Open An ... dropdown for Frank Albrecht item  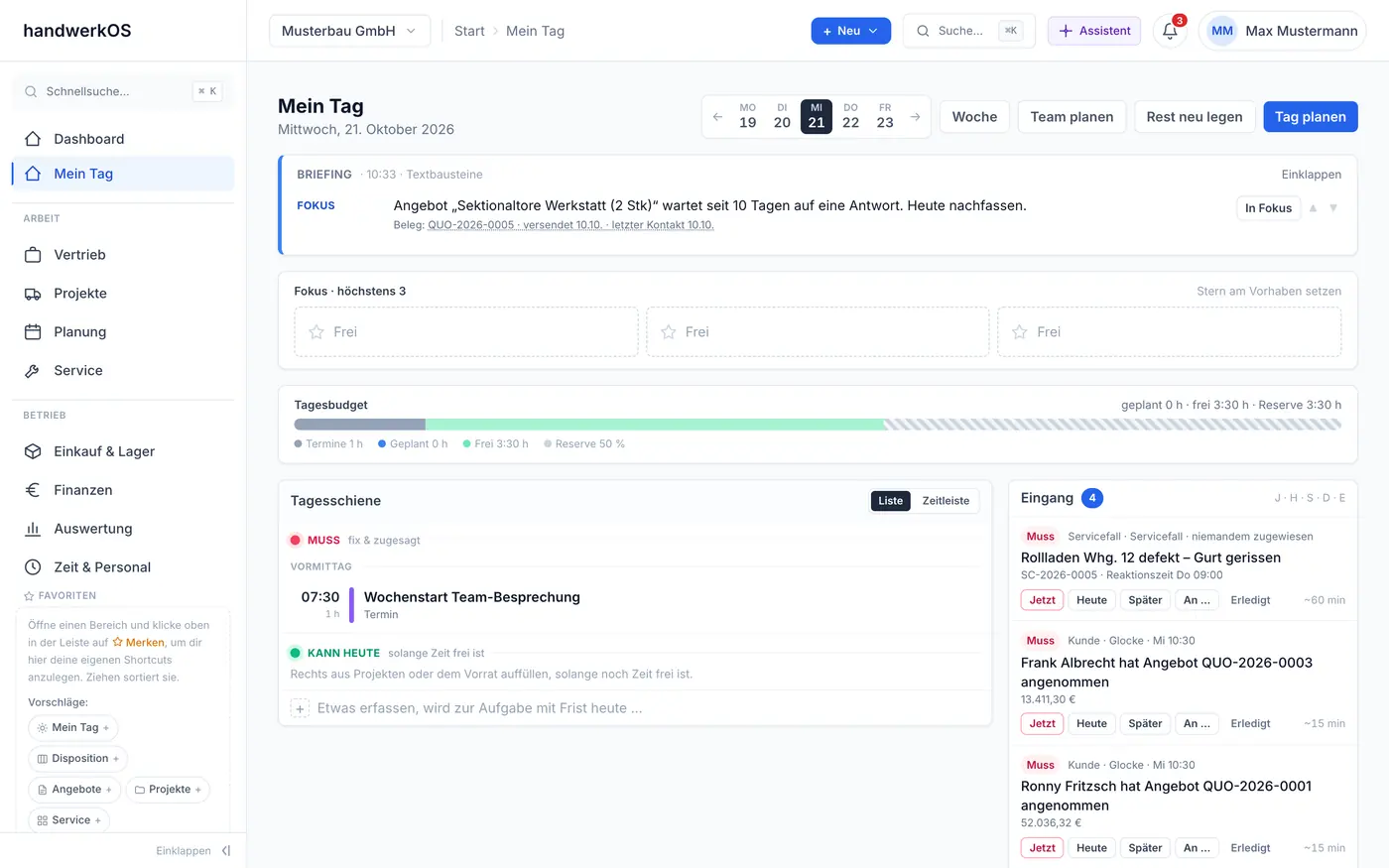click(x=1197, y=724)
